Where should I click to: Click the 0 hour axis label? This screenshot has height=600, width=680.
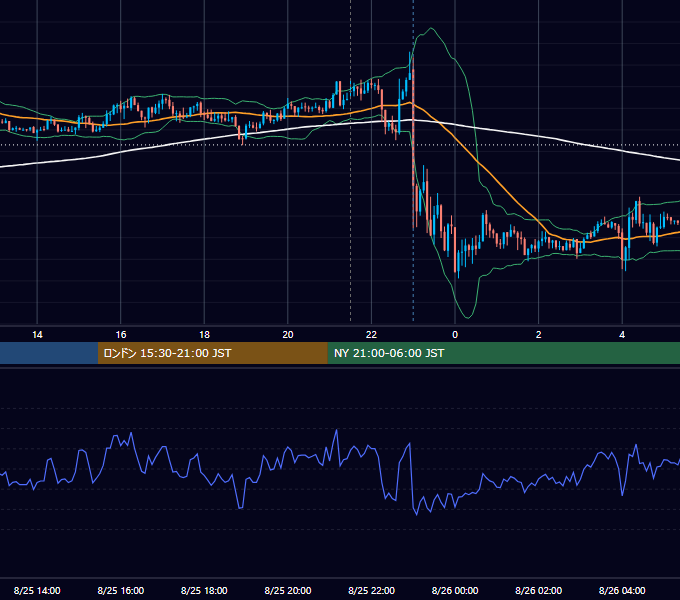455,335
